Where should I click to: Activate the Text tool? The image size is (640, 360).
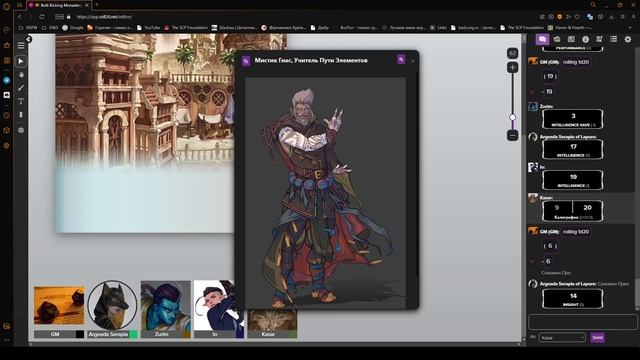click(21, 101)
